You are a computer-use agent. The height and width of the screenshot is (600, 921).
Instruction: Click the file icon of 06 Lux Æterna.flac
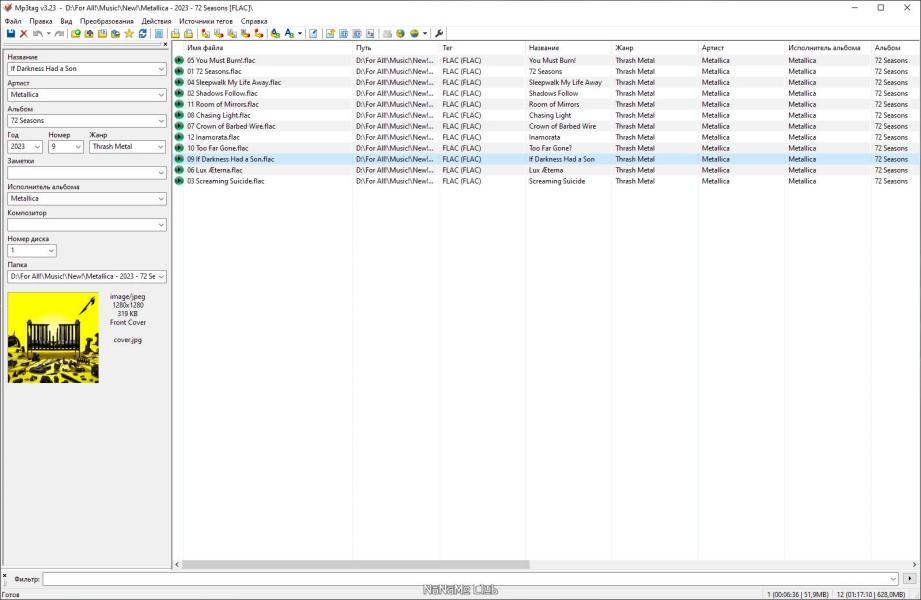(179, 170)
